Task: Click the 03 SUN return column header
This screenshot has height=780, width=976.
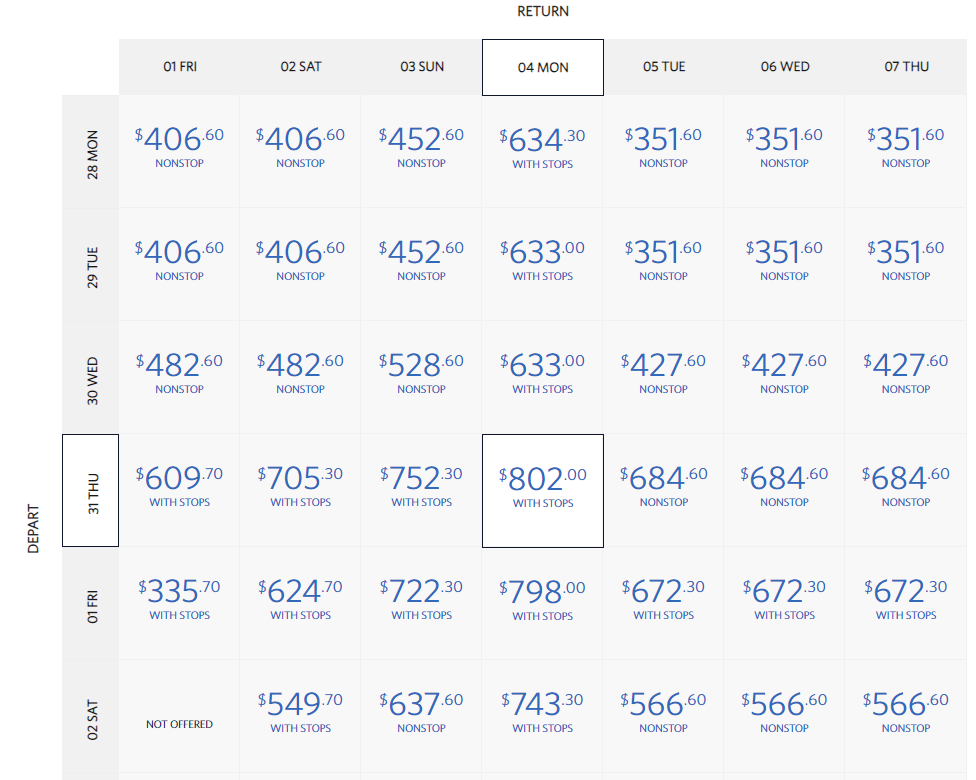Action: (421, 67)
